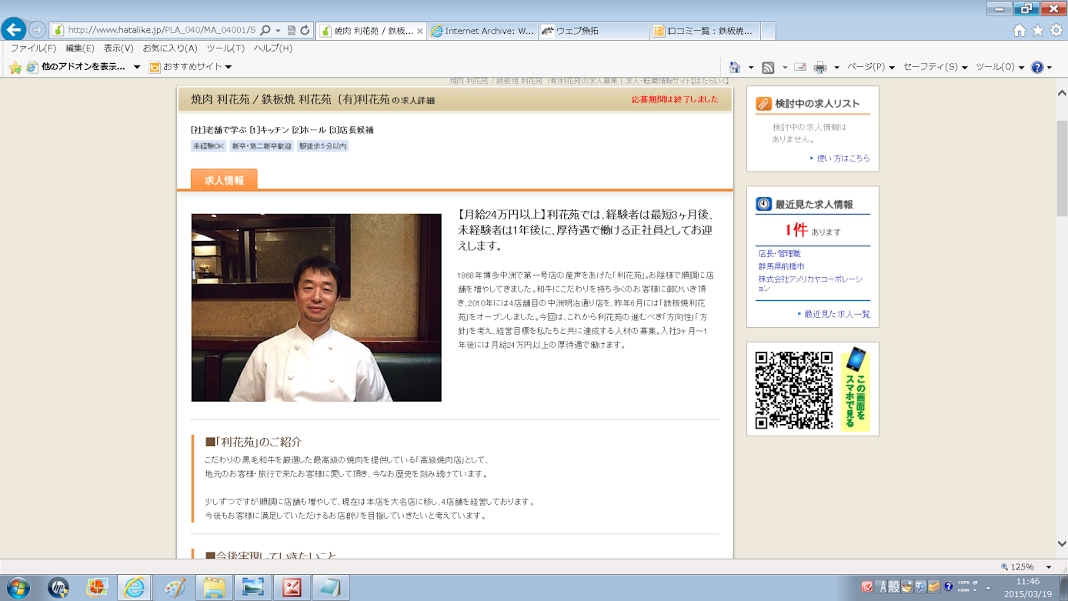Open the 店長・管理職 link

pos(779,253)
